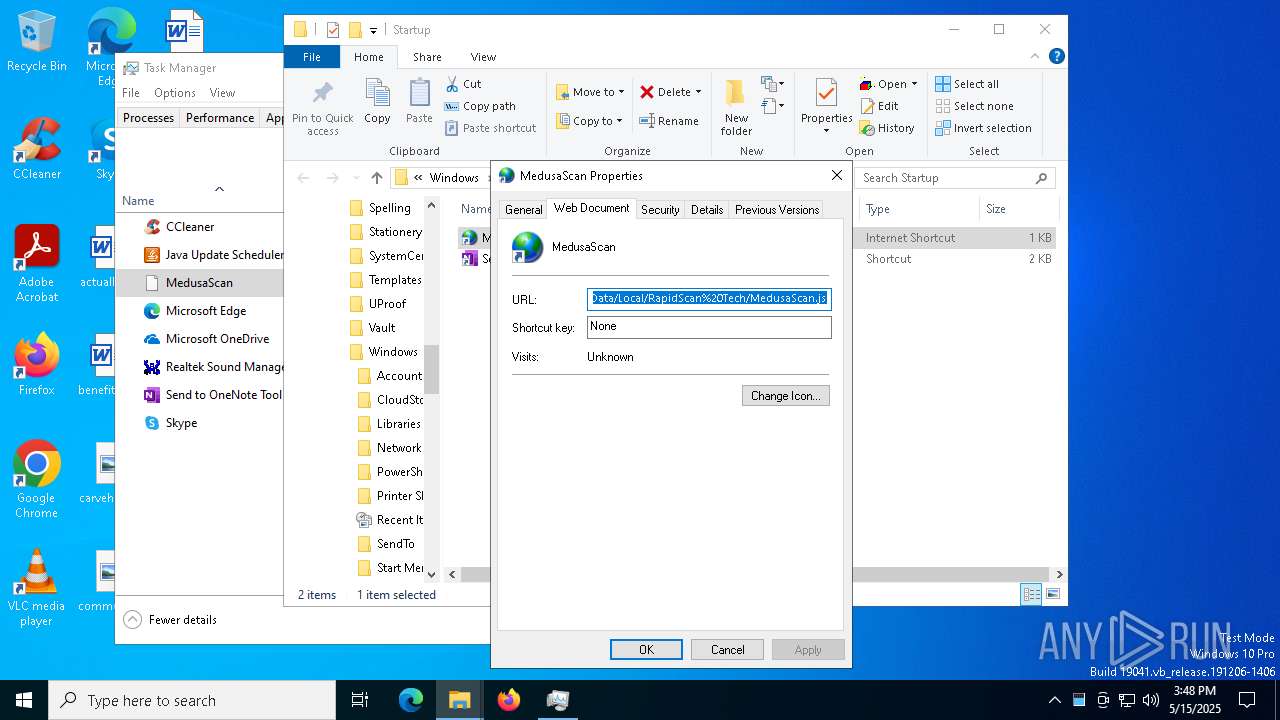Image resolution: width=1280 pixels, height=720 pixels.
Task: Click Copy path in ribbon
Action: 480,106
